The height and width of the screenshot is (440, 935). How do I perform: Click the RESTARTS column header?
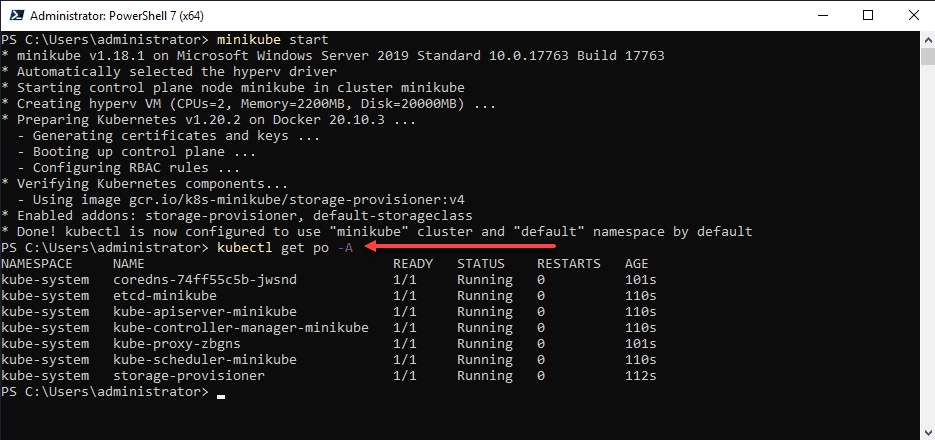(569, 264)
